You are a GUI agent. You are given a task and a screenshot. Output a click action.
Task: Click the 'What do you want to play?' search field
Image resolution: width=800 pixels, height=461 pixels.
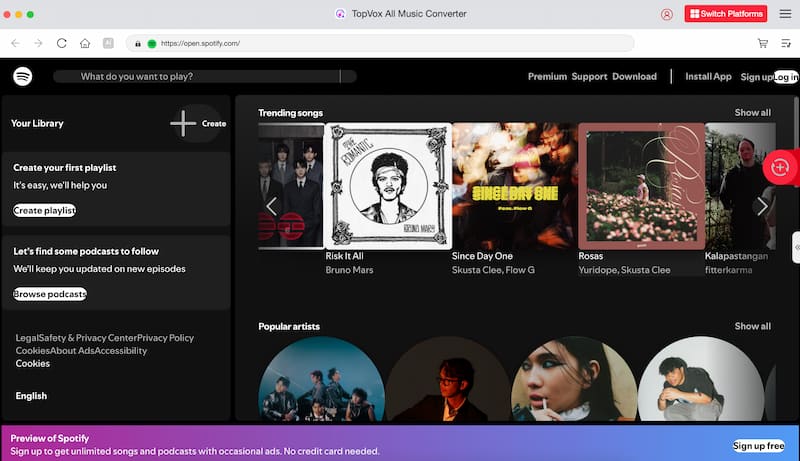click(205, 76)
